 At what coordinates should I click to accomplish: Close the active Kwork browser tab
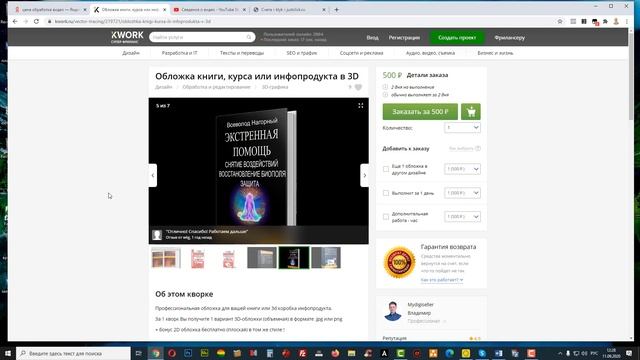click(x=164, y=9)
